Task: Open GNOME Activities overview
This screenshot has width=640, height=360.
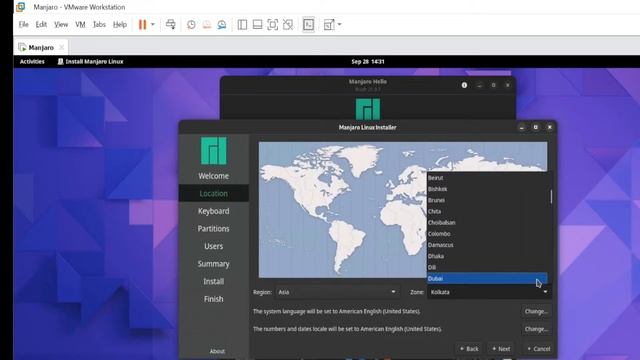Action: (x=32, y=62)
